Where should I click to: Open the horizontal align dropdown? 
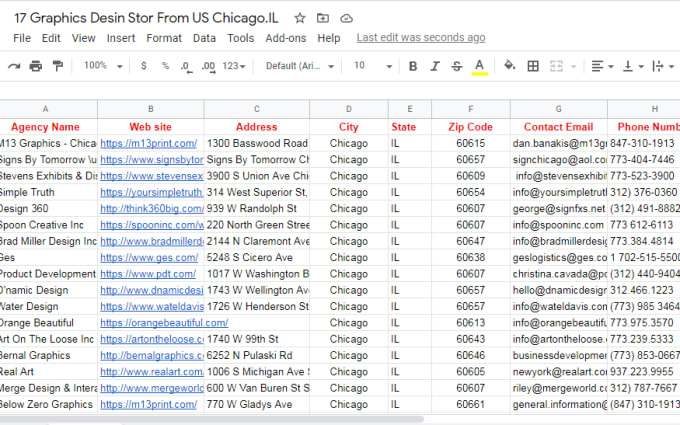point(602,66)
